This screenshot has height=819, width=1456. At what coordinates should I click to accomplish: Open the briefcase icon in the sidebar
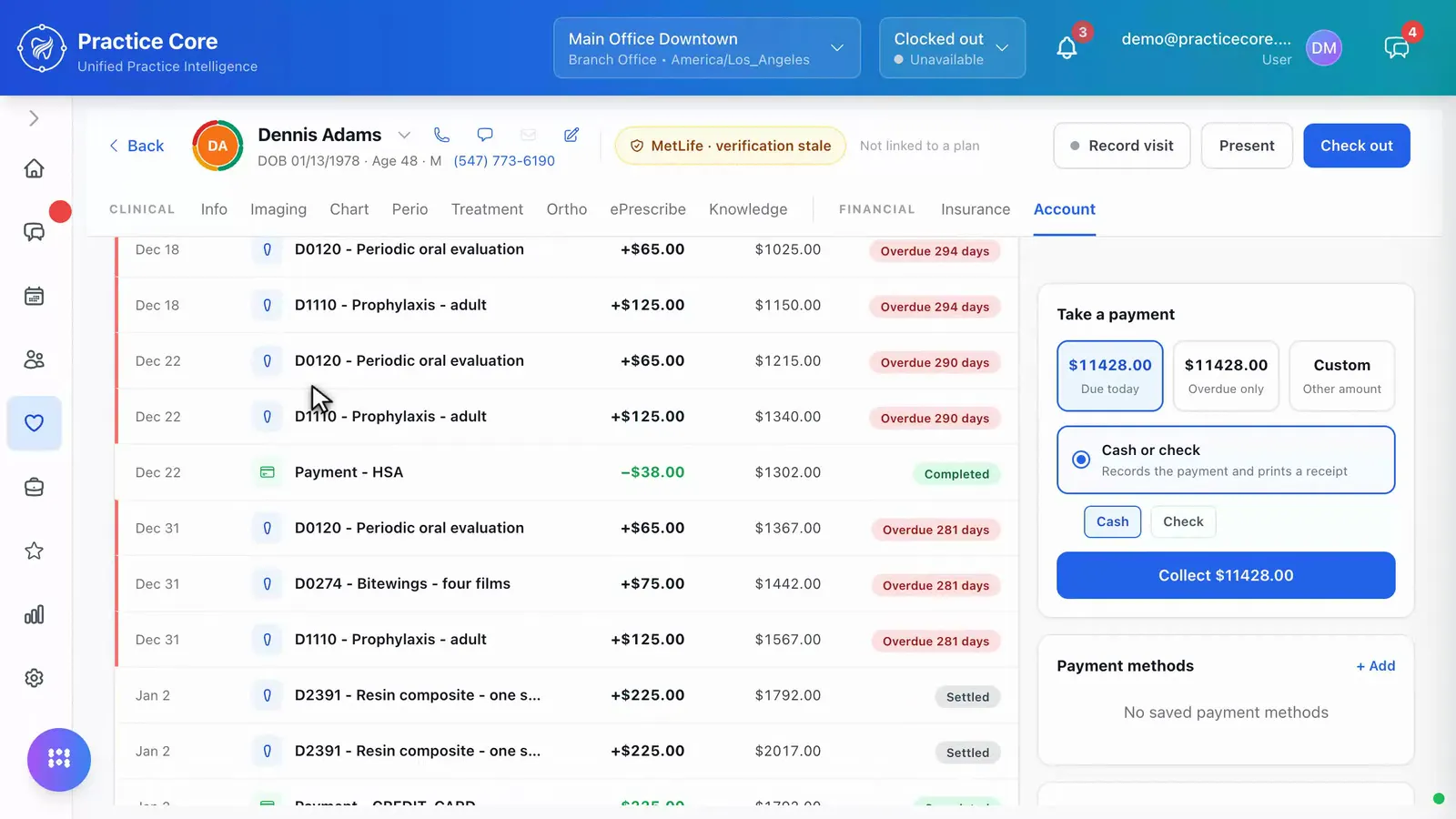click(x=34, y=487)
